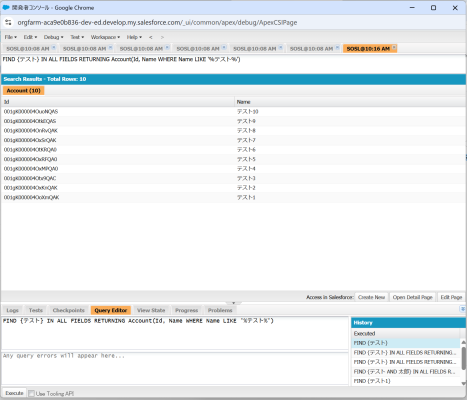Open the Help menu
Screen dimensions: 467x400
pos(134,37)
